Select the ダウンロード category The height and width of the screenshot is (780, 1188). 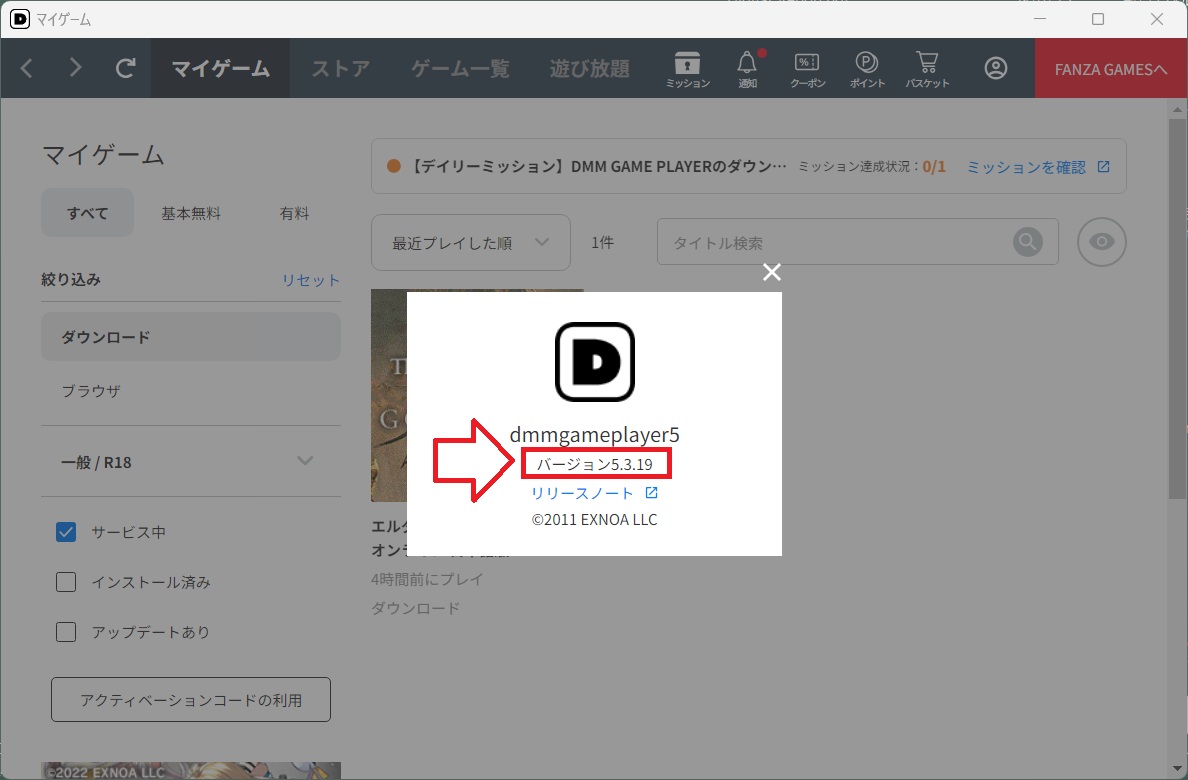click(191, 337)
